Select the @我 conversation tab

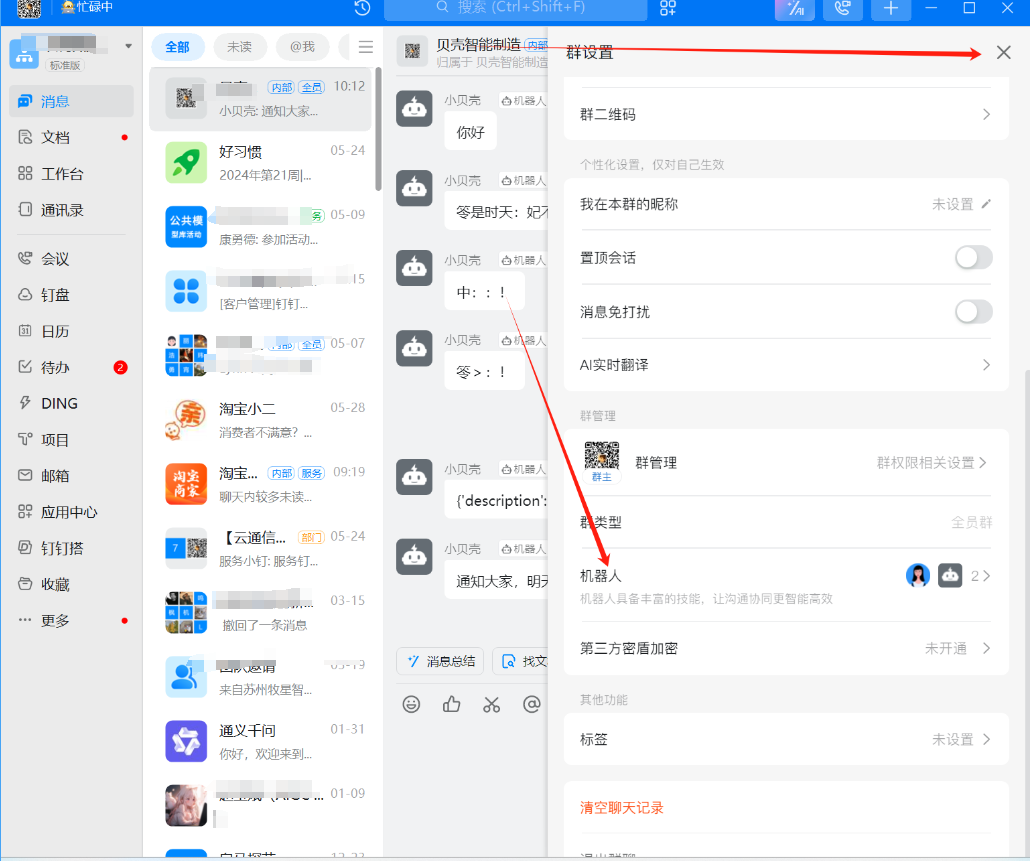(x=303, y=47)
